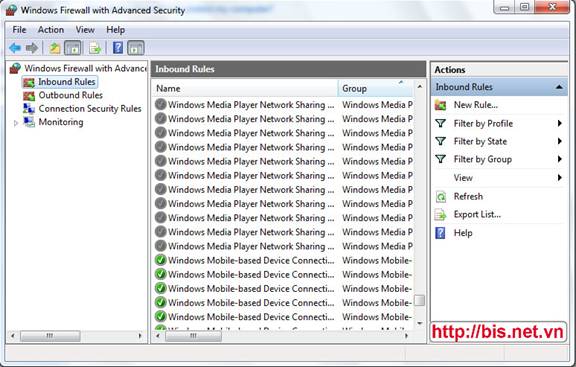Open the View submenu arrow in Actions
The width and height of the screenshot is (576, 367).
click(x=559, y=178)
